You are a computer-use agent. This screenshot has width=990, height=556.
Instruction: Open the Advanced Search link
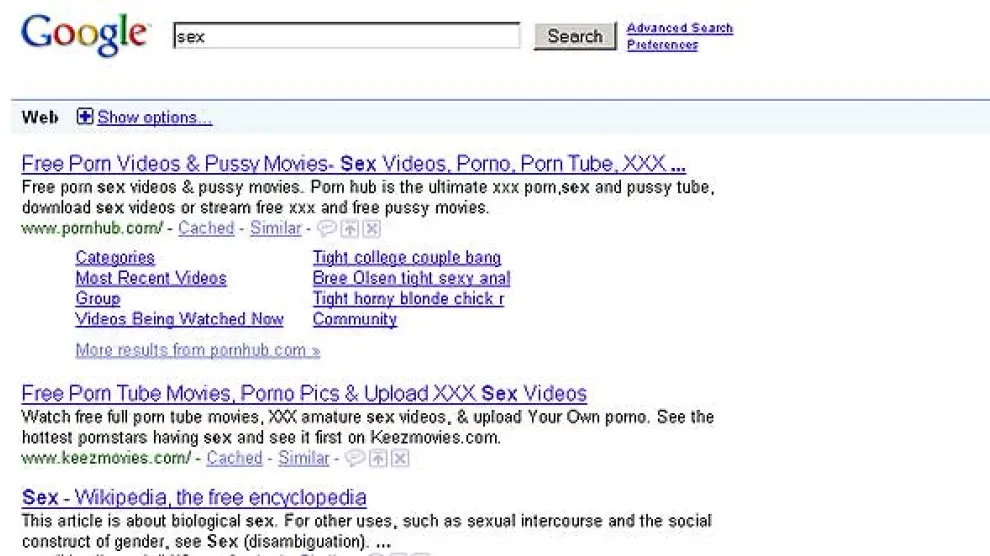point(679,28)
